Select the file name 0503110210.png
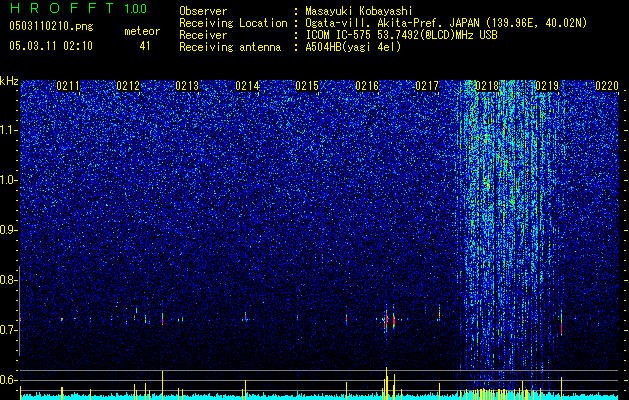Image resolution: width=629 pixels, height=400 pixels. pyautogui.click(x=51, y=26)
